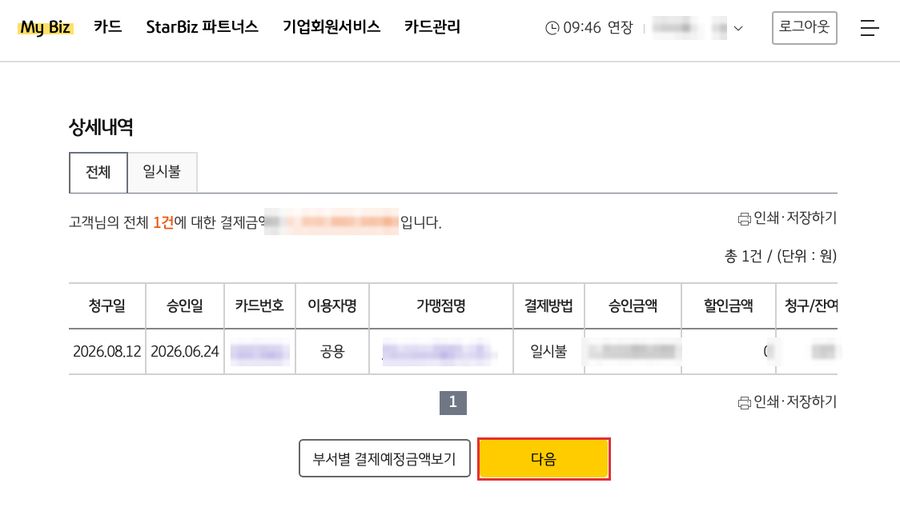900x507 pixels.
Task: Click the 연장 session extend link
Action: pyautogui.click(x=620, y=28)
